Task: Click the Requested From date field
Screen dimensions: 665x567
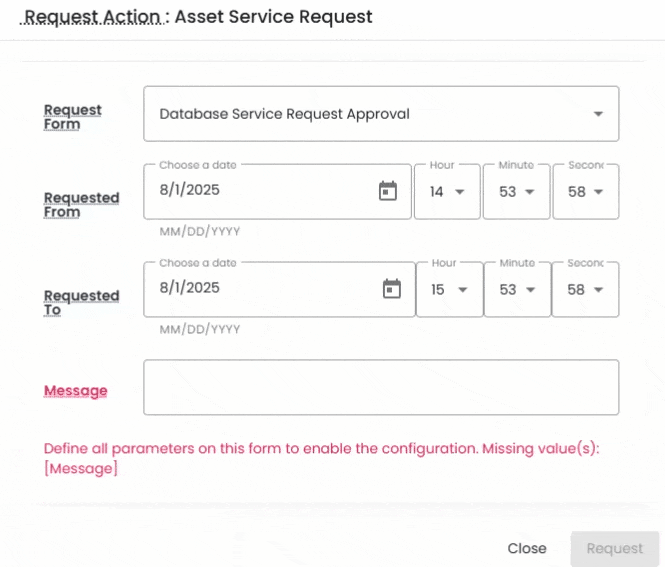Action: pyautogui.click(x=277, y=192)
